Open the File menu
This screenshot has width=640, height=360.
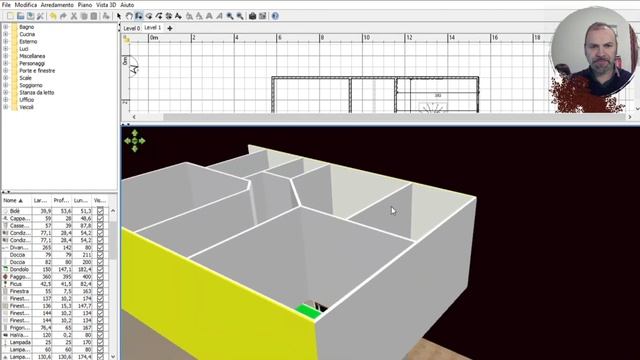6,5
